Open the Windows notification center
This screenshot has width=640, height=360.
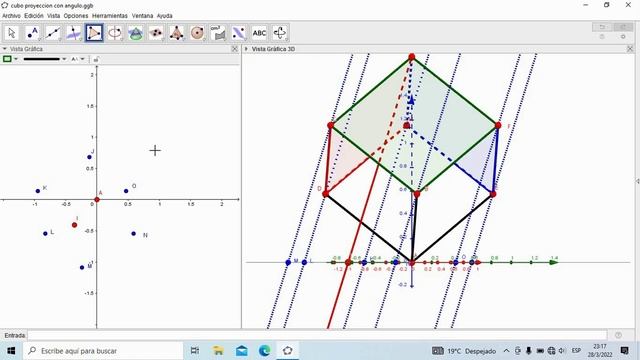click(x=624, y=351)
